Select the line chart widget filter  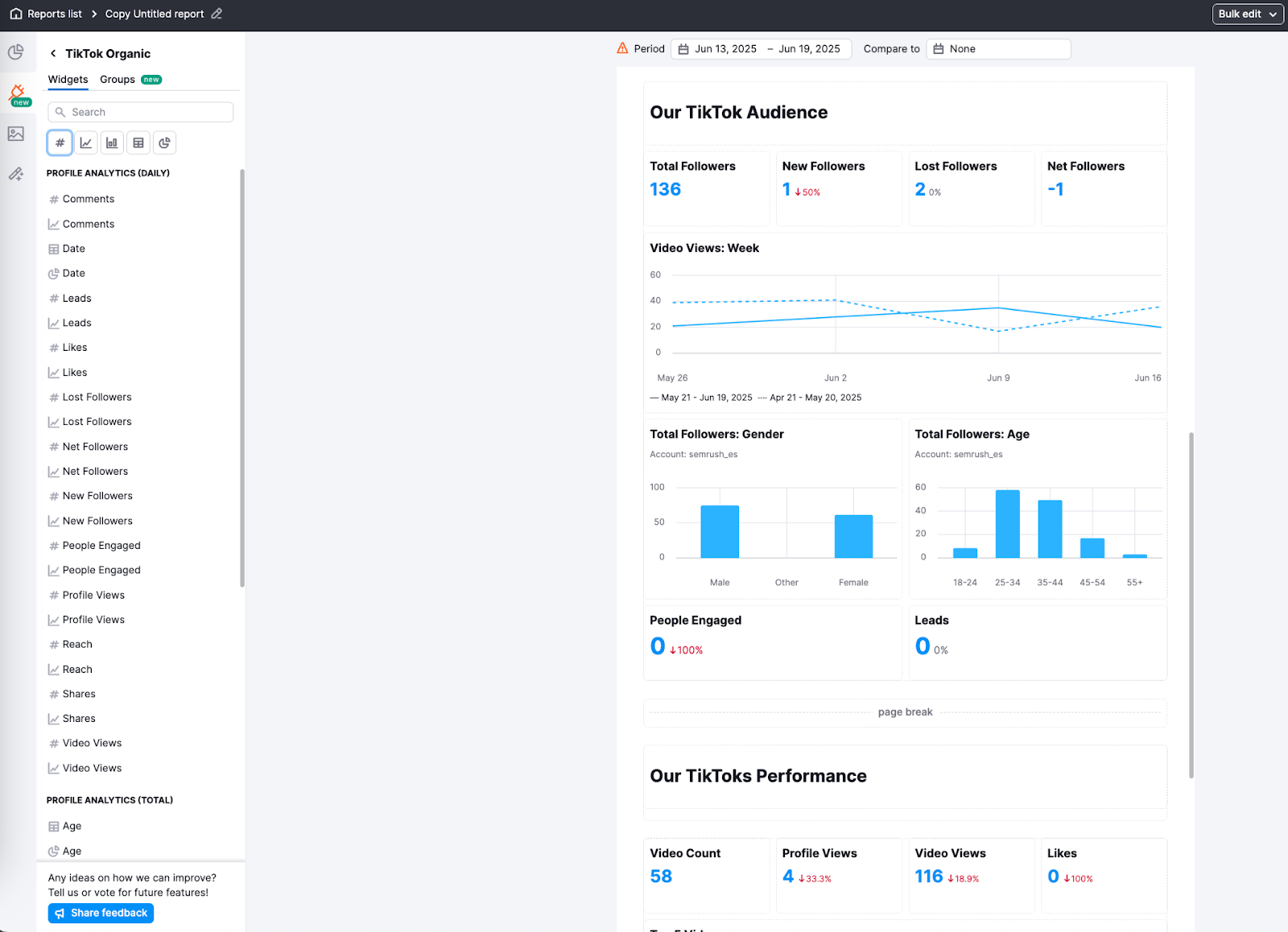coord(85,142)
